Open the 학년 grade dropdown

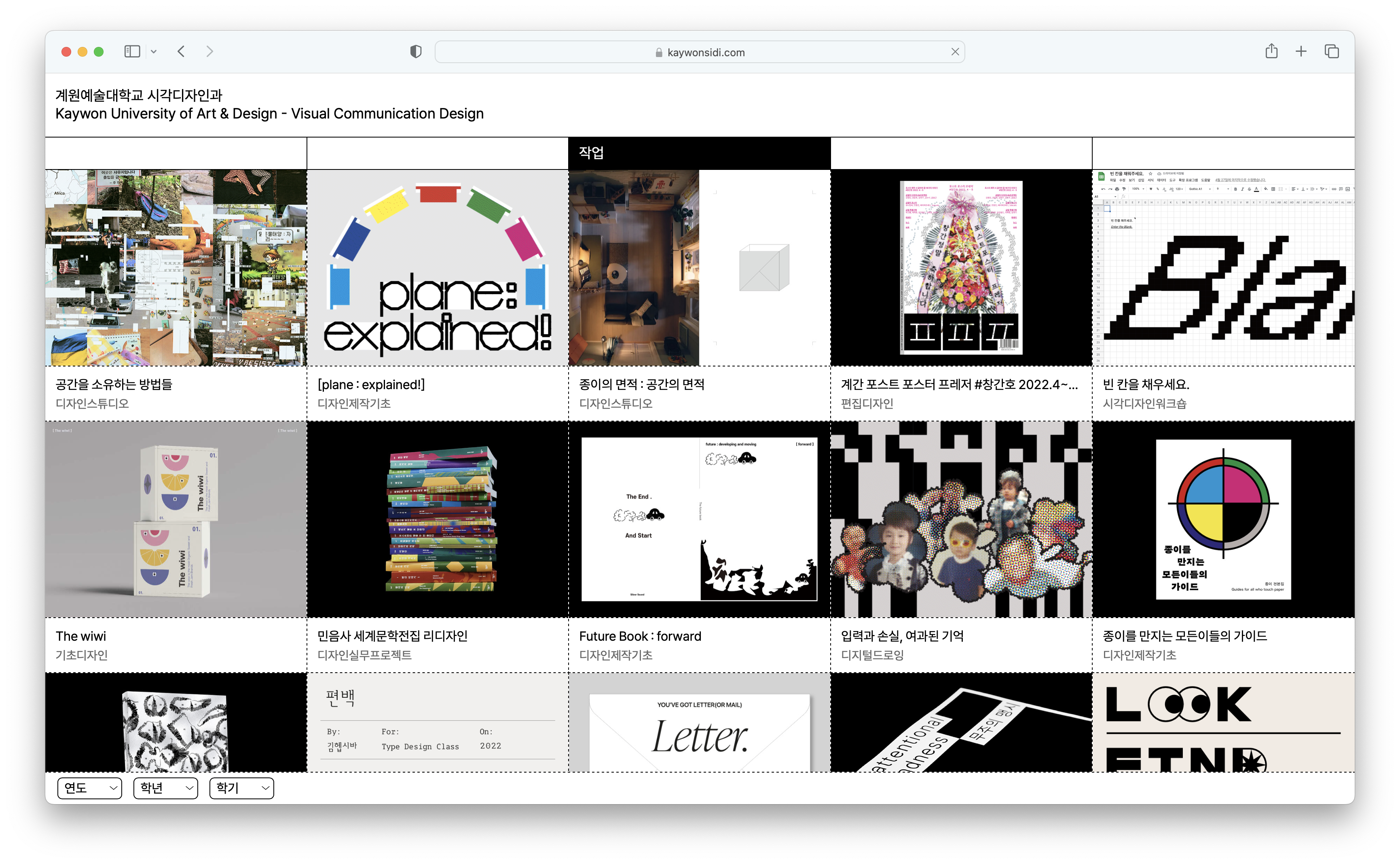tap(166, 788)
